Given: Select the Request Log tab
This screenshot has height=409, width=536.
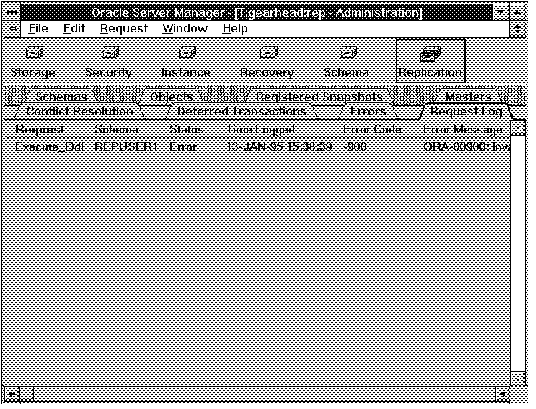Looking at the screenshot, I should point(466,111).
